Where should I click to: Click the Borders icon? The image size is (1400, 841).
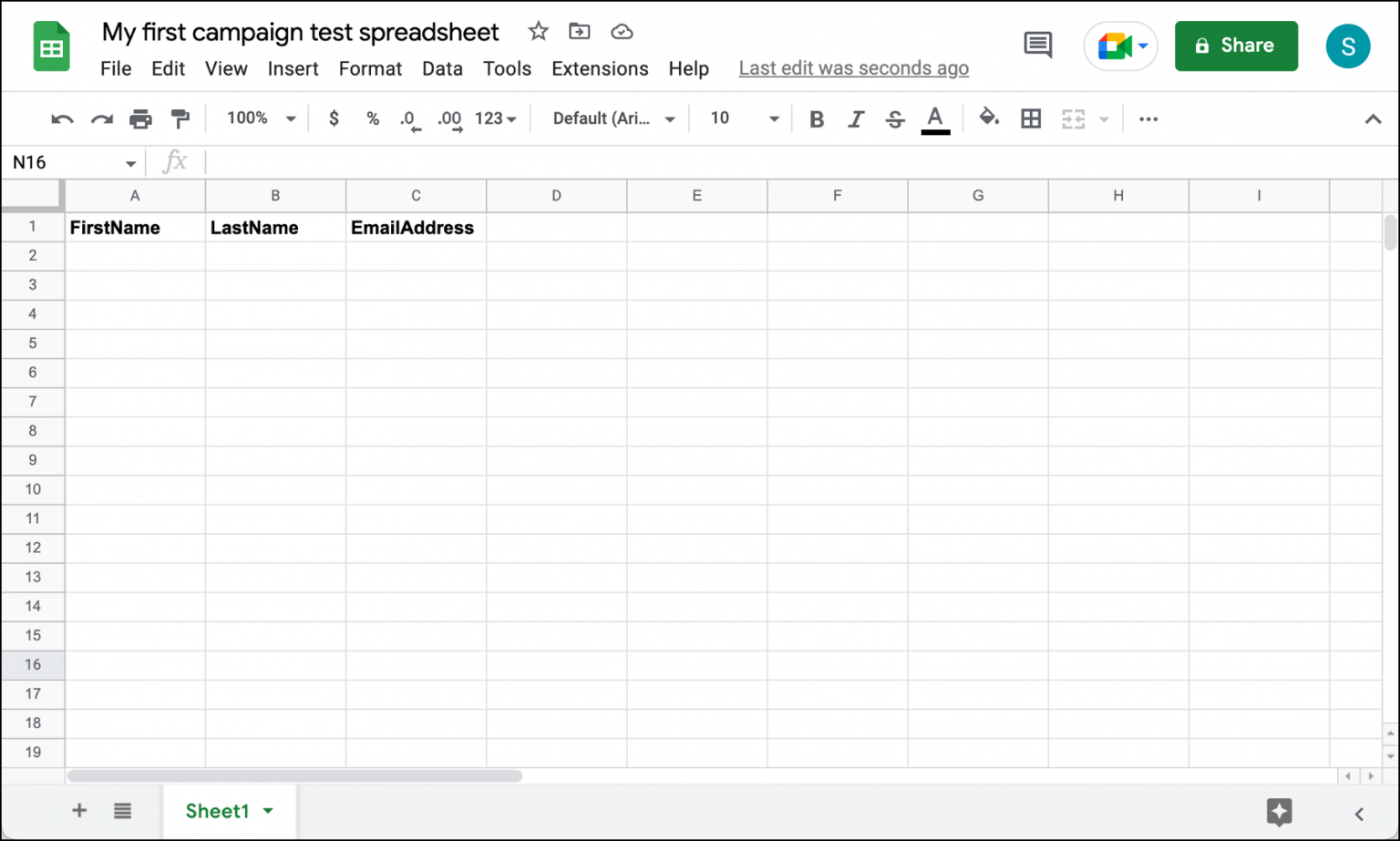click(1030, 118)
